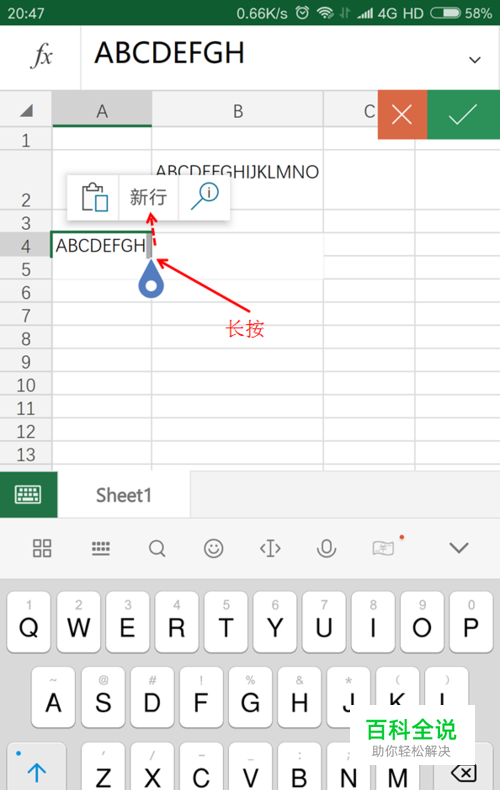The image size is (500, 790).
Task: Tap the S key
Action: [103, 697]
